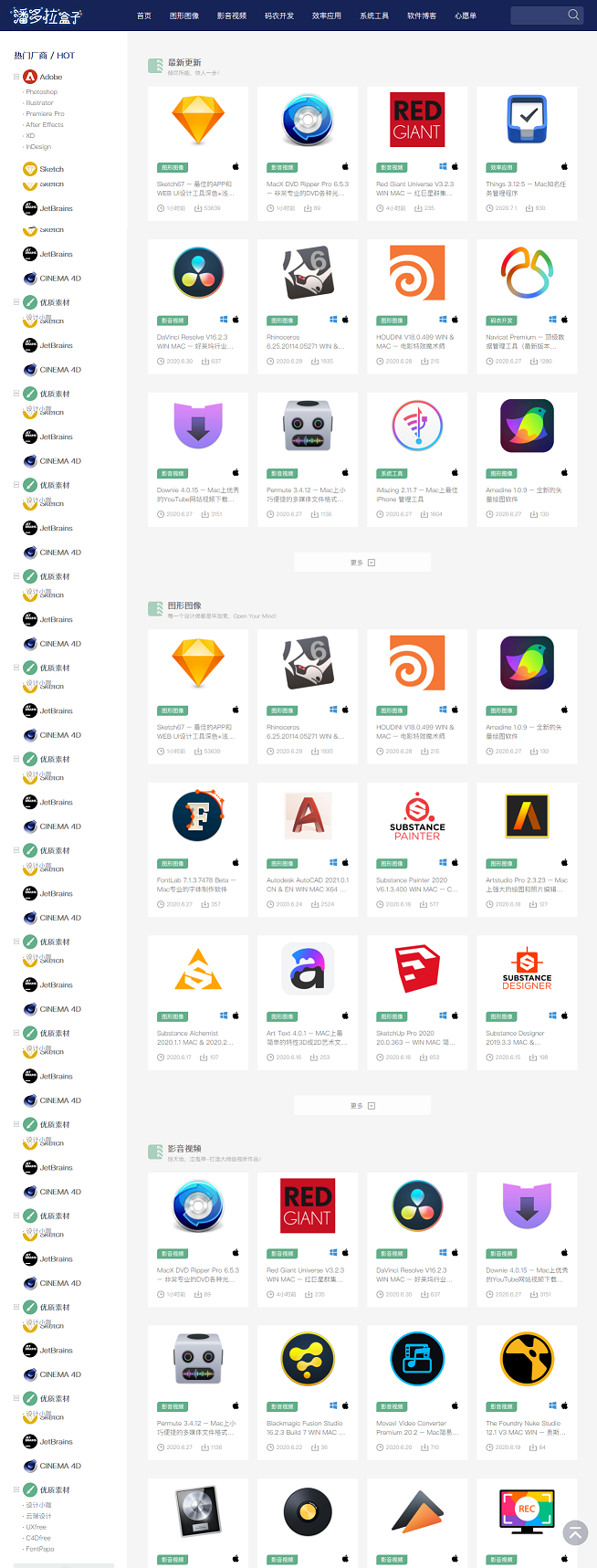Open the Amadine bird icon under 最新更新
The width and height of the screenshot is (597, 1568).
pyautogui.click(x=527, y=426)
